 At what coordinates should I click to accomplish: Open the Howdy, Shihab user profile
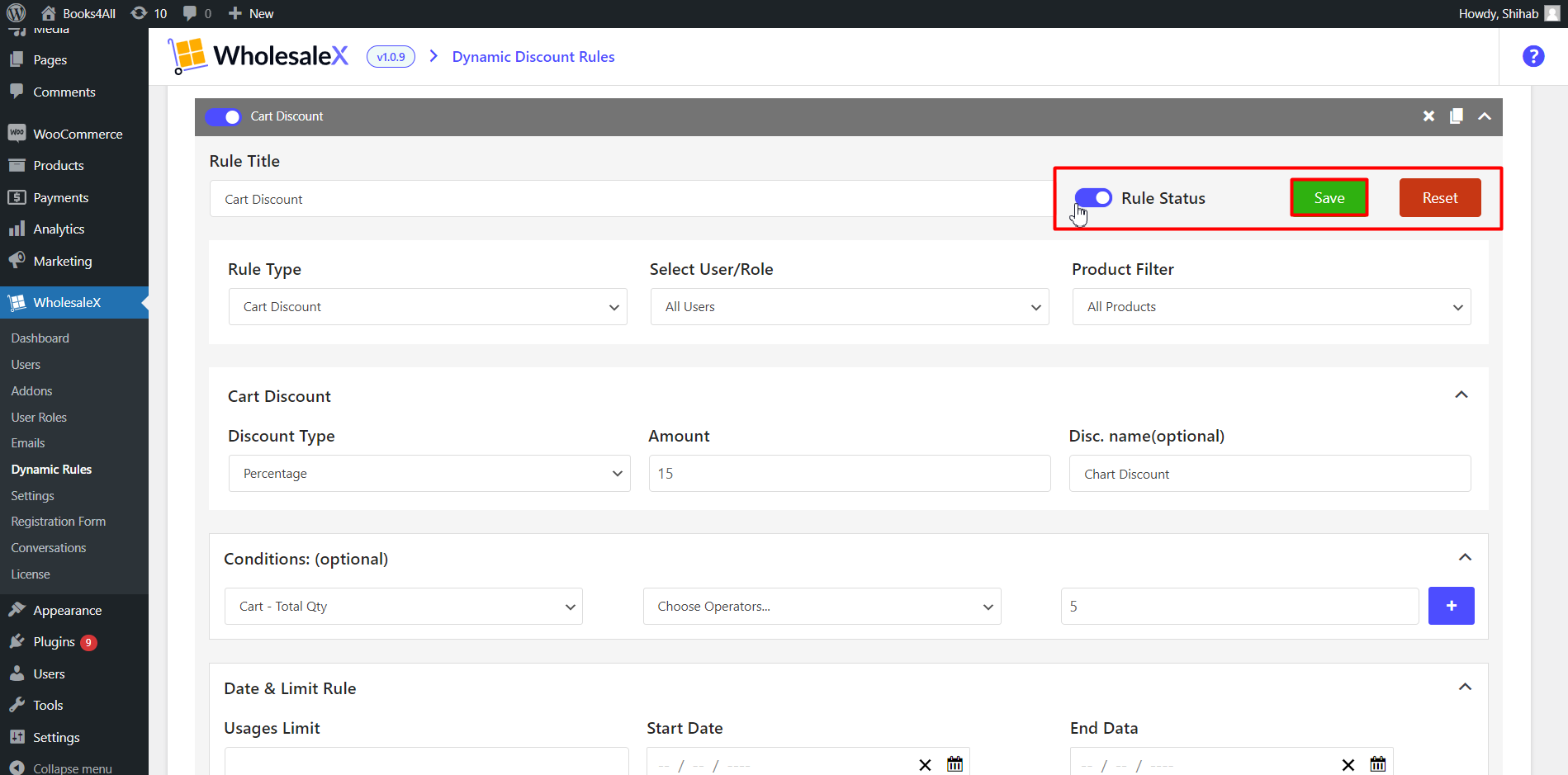[x=1509, y=13]
